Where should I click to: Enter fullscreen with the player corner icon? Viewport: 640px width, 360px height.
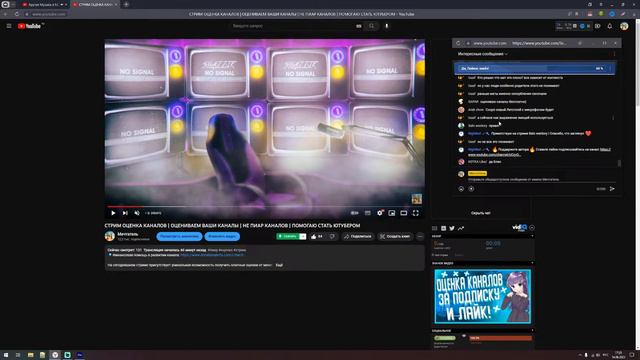click(x=416, y=213)
